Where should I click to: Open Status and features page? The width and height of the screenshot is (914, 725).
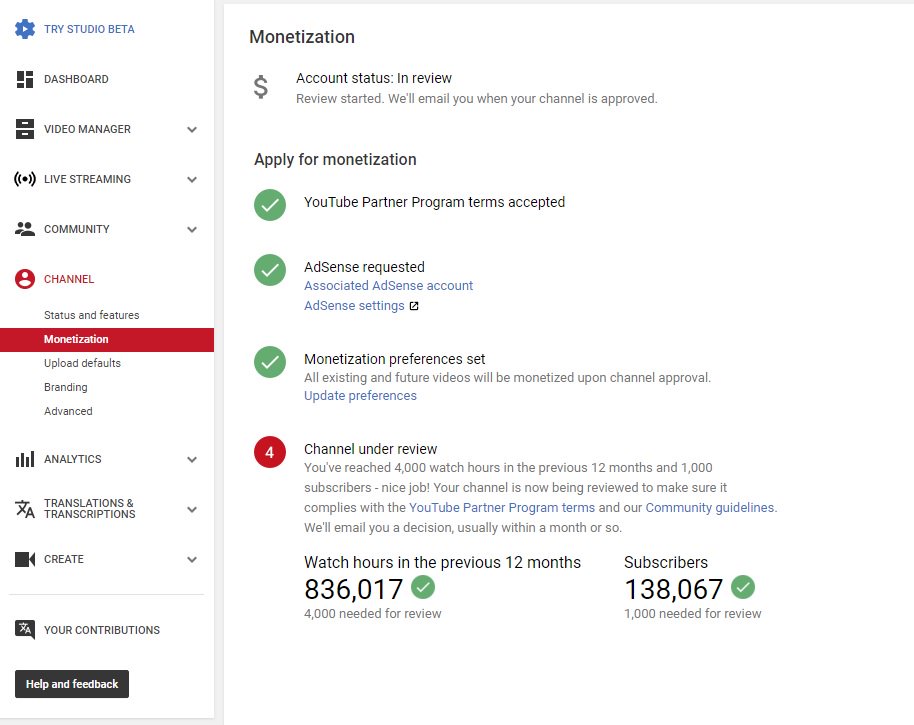[92, 315]
